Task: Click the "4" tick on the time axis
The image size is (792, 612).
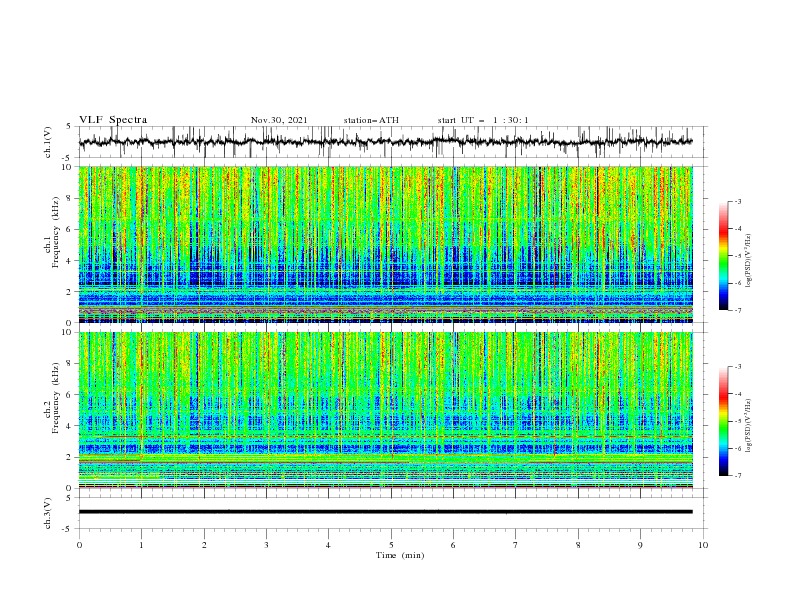Action: point(328,545)
